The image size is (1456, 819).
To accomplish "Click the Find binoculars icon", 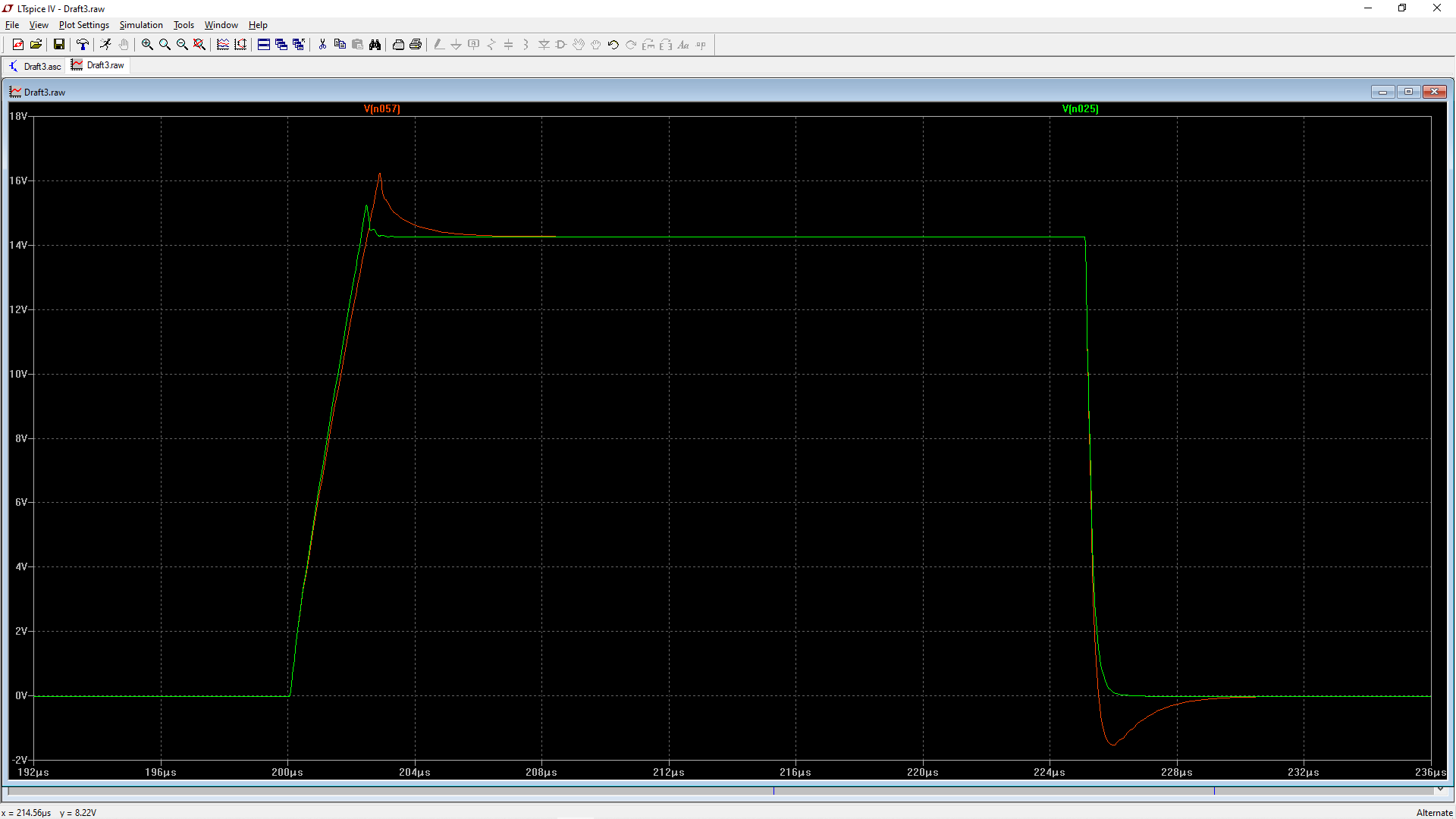I will coord(375,45).
